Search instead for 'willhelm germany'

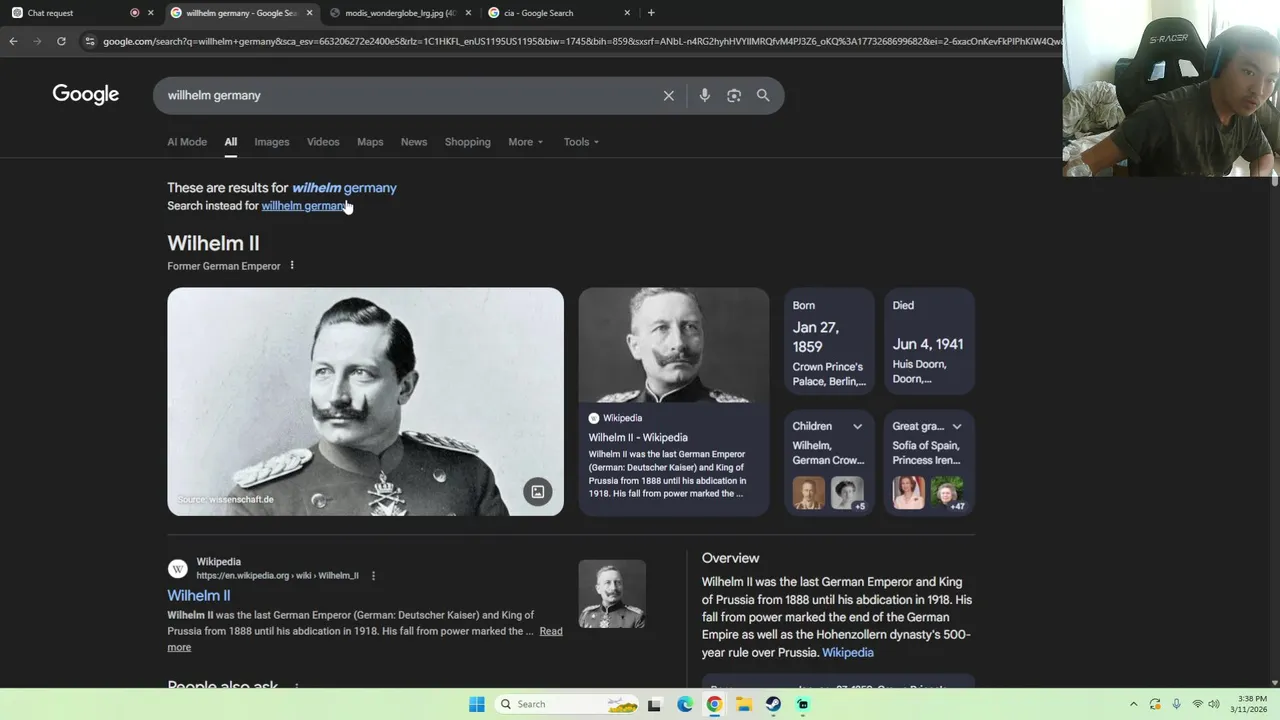[x=305, y=206]
